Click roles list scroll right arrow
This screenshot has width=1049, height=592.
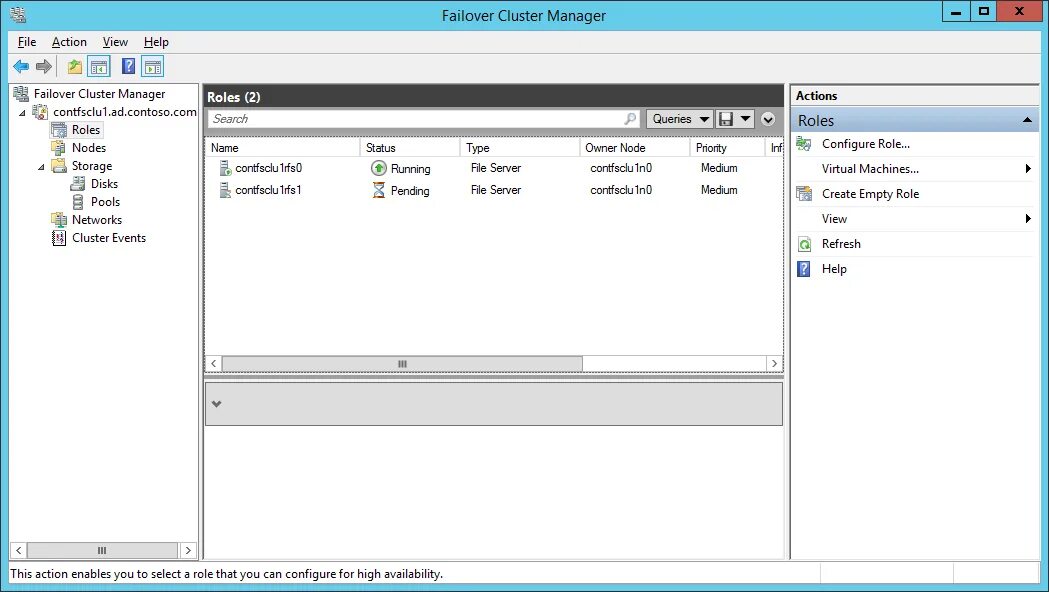[x=774, y=364]
